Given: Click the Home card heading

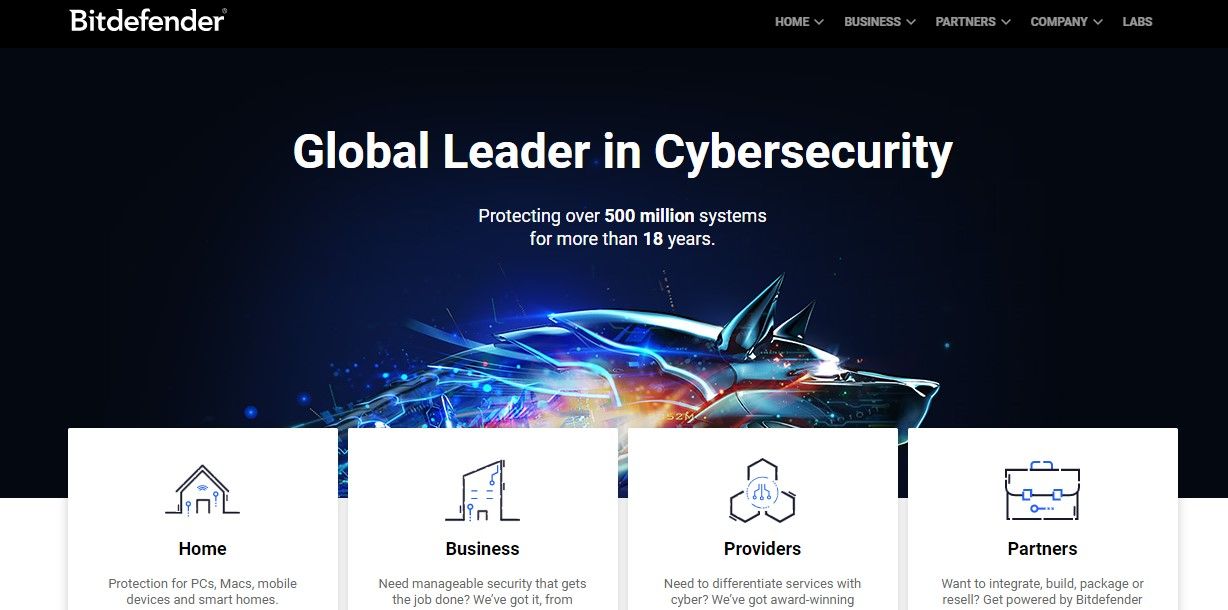Looking at the screenshot, I should click(202, 549).
